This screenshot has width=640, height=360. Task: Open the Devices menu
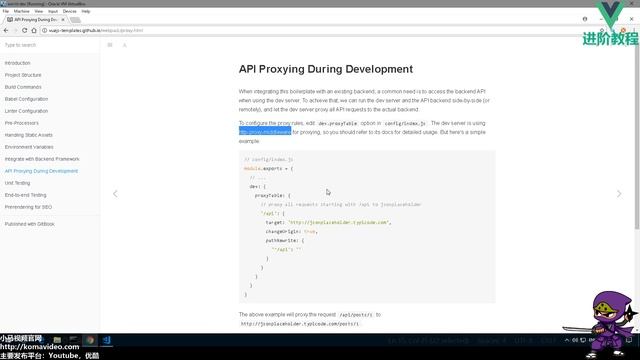coord(69,11)
